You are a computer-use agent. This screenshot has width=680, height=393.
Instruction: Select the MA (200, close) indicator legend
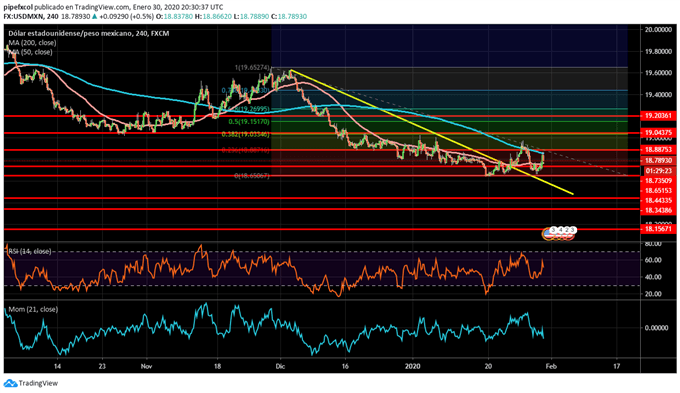pyautogui.click(x=32, y=43)
